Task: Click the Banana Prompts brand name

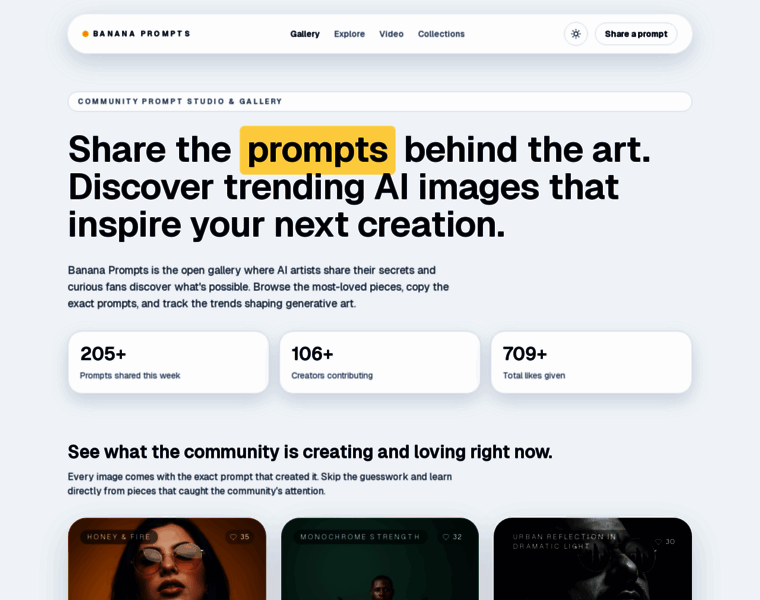Action: click(142, 34)
